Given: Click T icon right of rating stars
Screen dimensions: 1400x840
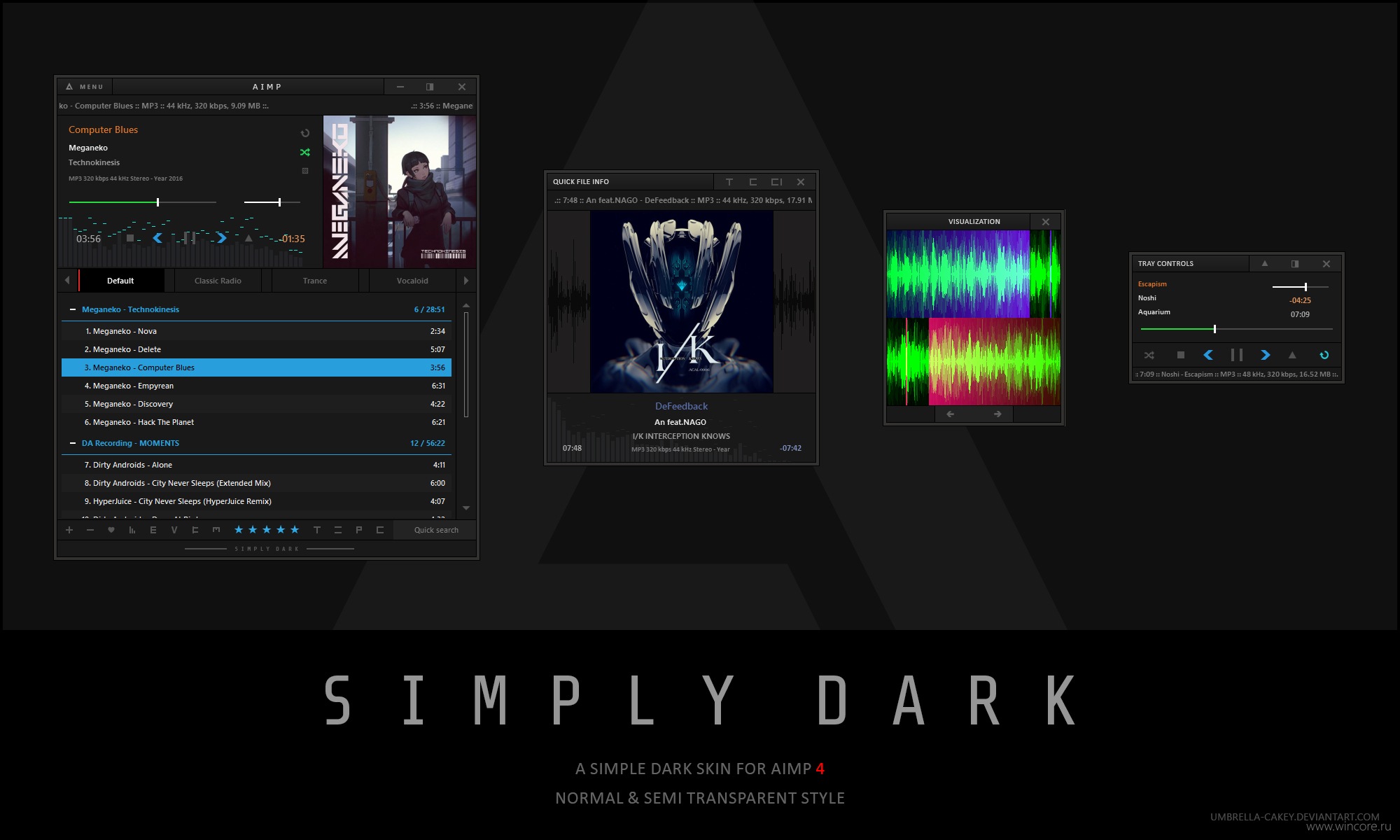Looking at the screenshot, I should pos(317,530).
